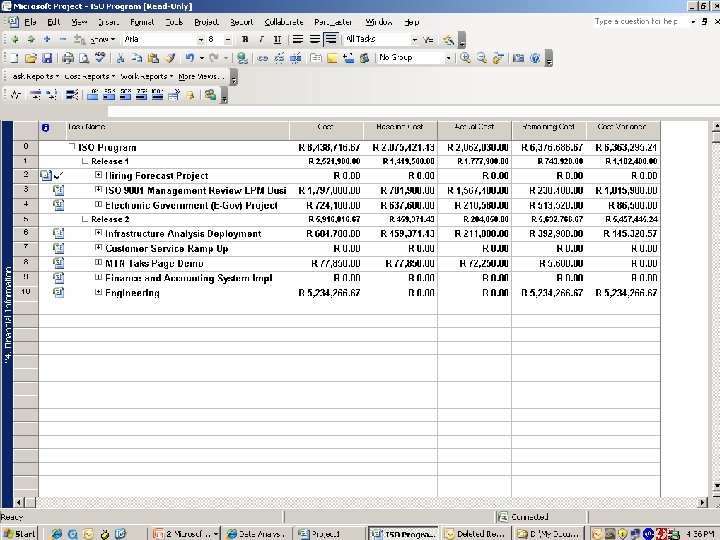Click the Cut scissors icon
The image size is (720, 540).
point(121,58)
